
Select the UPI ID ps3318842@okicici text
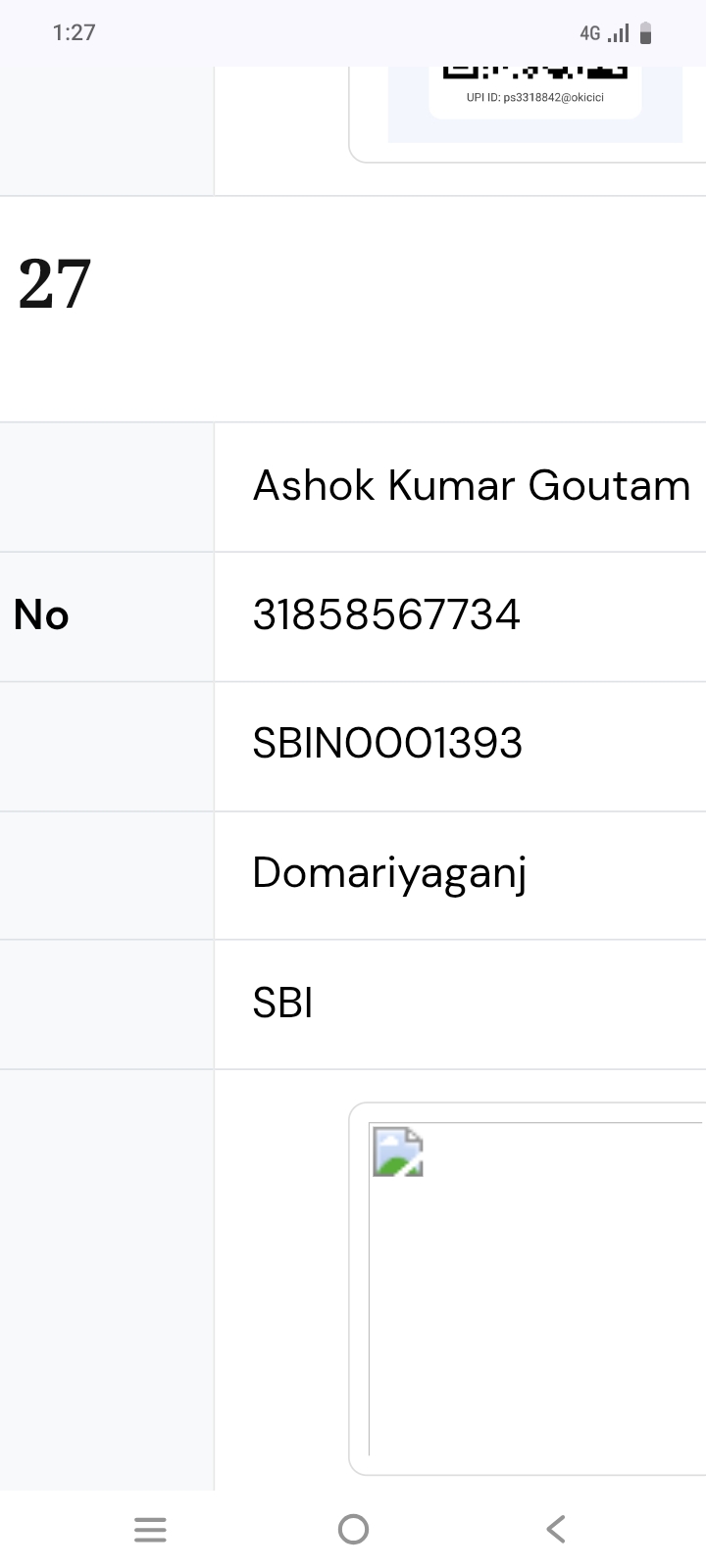pos(534,97)
